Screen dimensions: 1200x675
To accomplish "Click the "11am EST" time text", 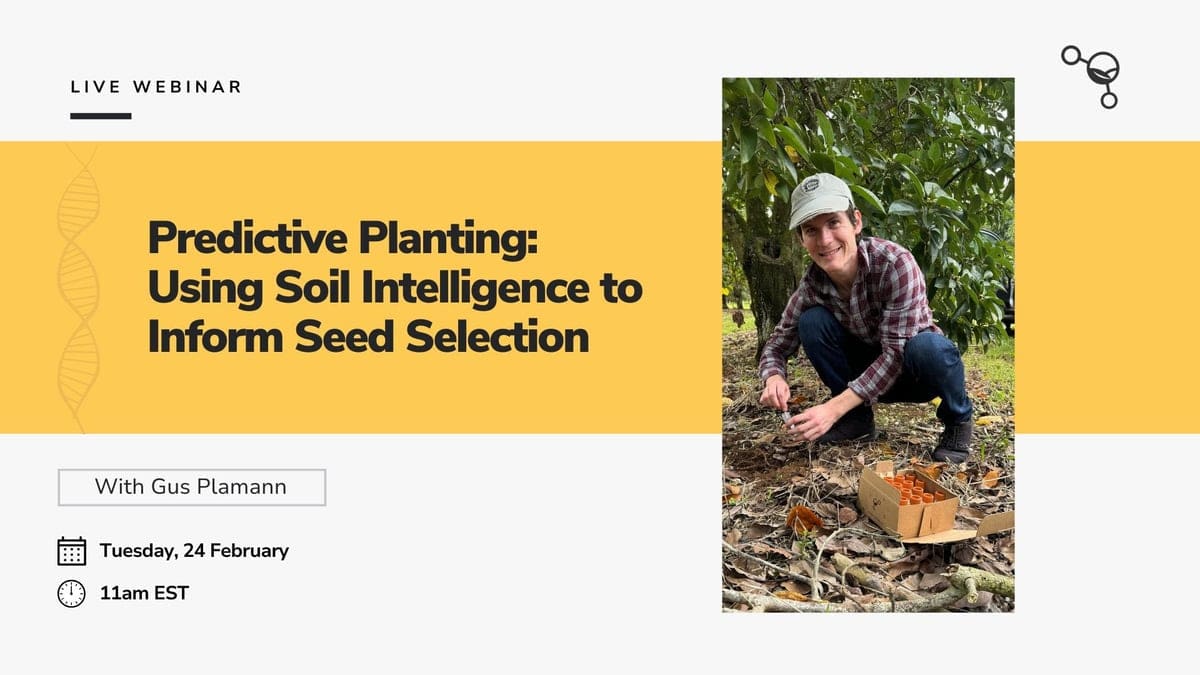I will [144, 593].
